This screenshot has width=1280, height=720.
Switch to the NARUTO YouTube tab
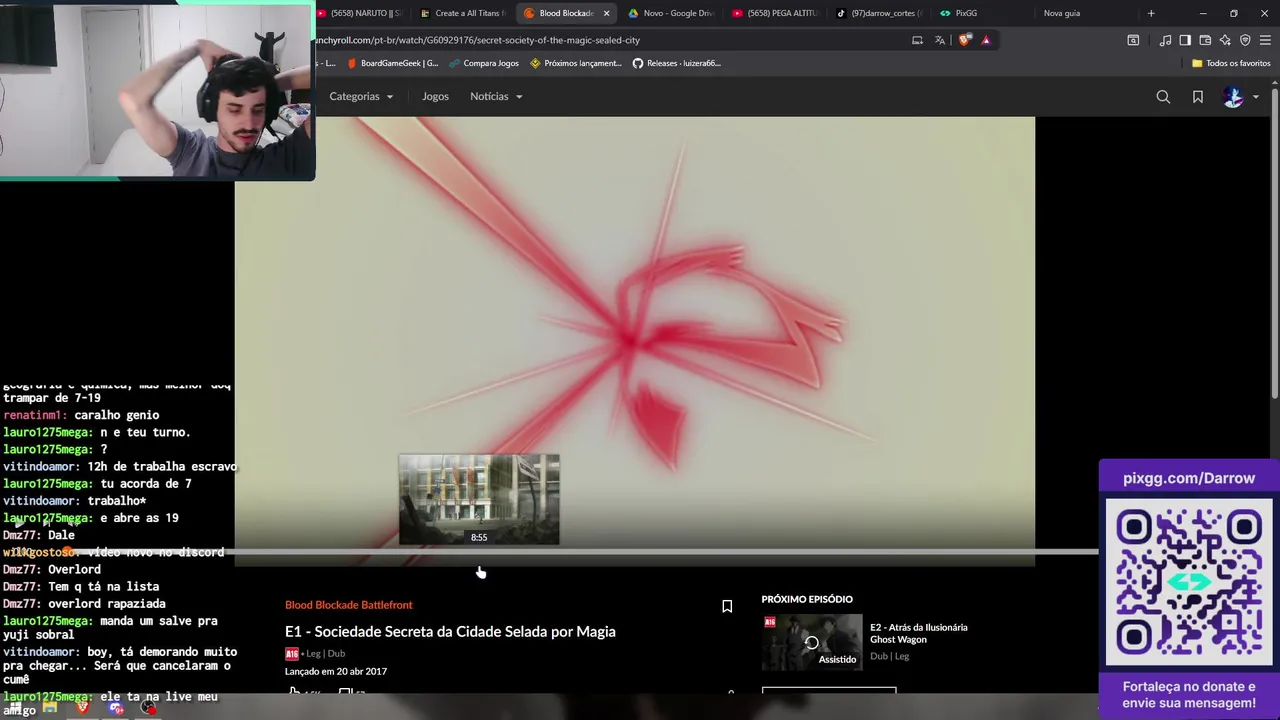point(360,13)
